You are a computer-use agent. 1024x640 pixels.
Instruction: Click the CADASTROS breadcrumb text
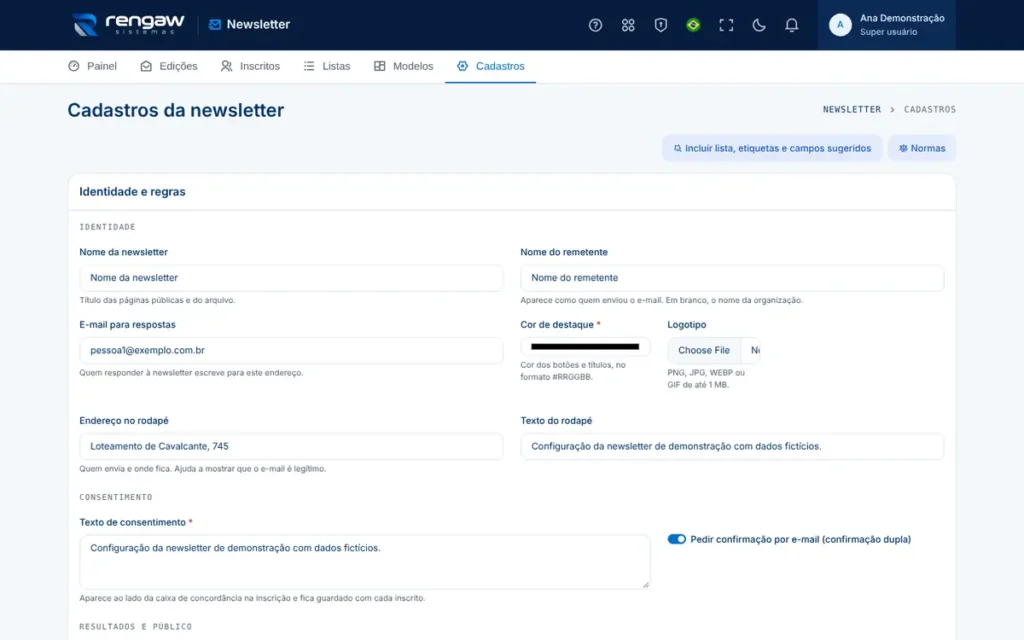(x=929, y=109)
